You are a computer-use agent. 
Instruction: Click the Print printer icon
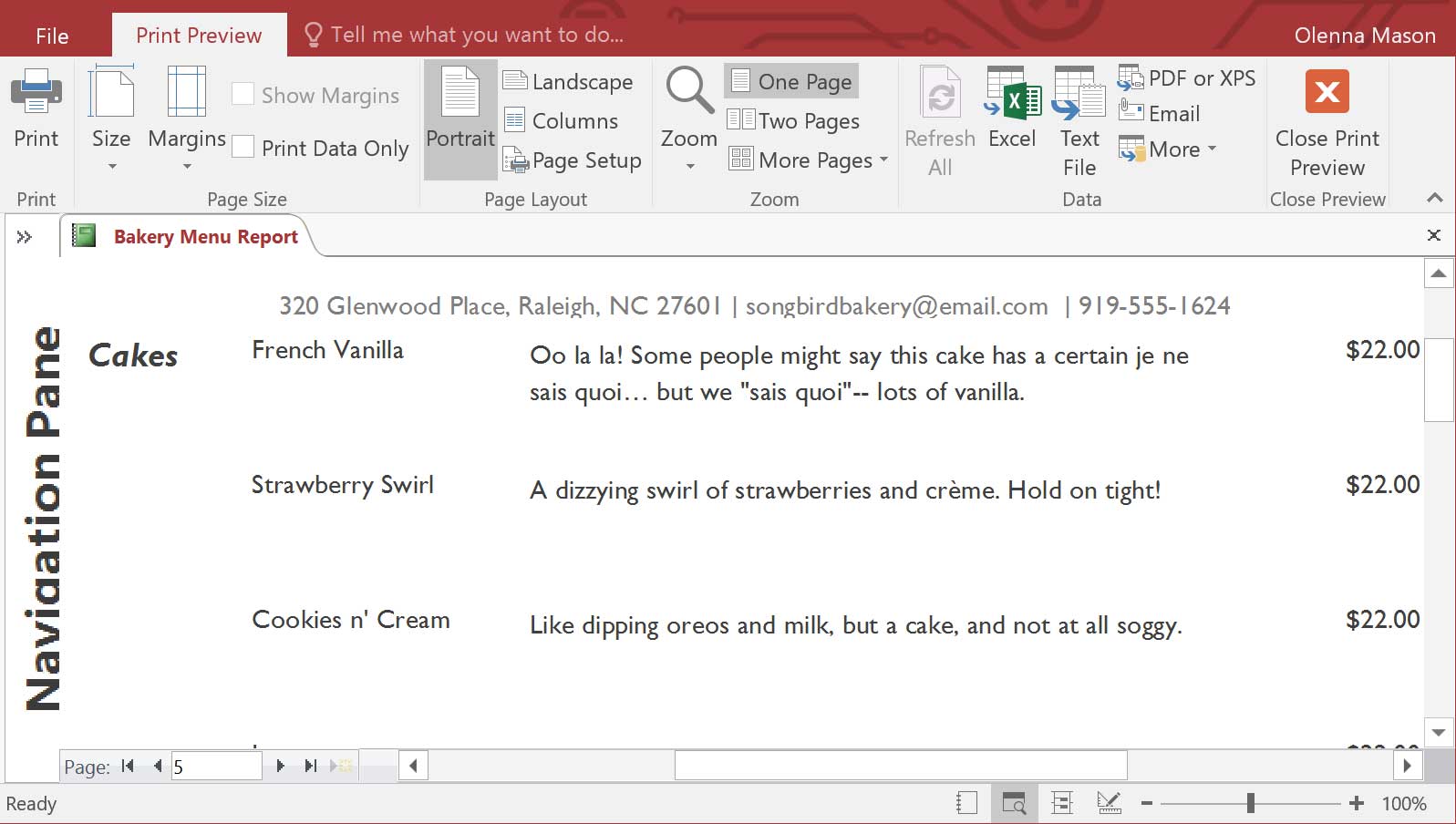(x=36, y=93)
